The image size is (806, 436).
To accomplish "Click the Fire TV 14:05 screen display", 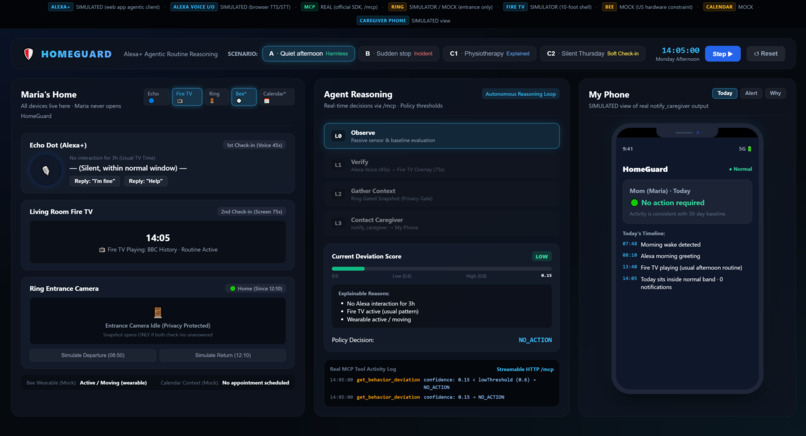I will pos(158,242).
